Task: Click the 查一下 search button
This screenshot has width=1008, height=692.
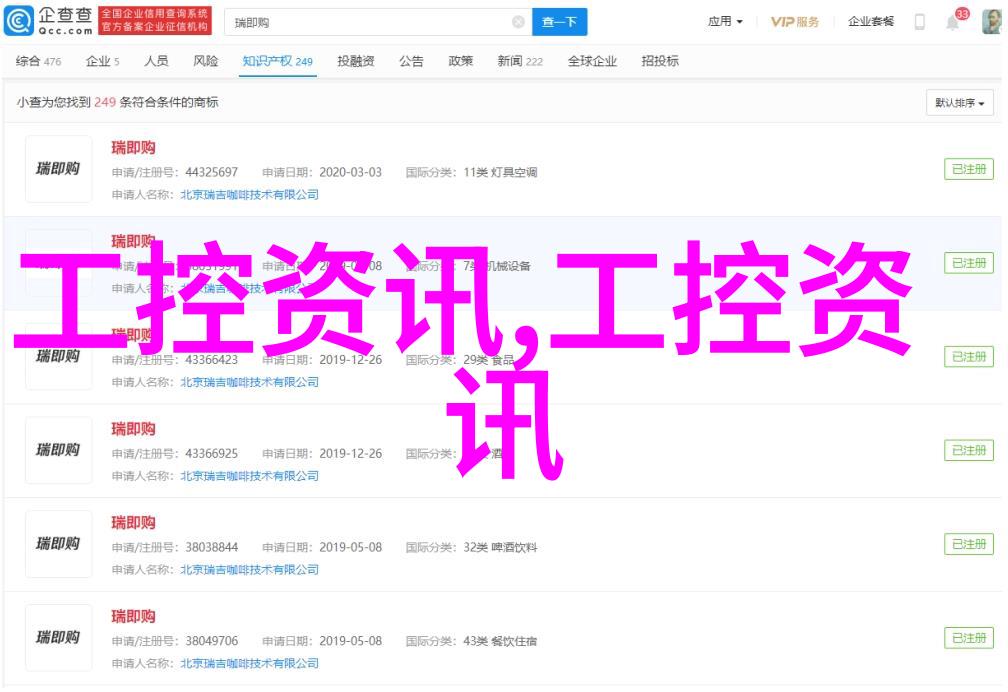Action: (559, 23)
